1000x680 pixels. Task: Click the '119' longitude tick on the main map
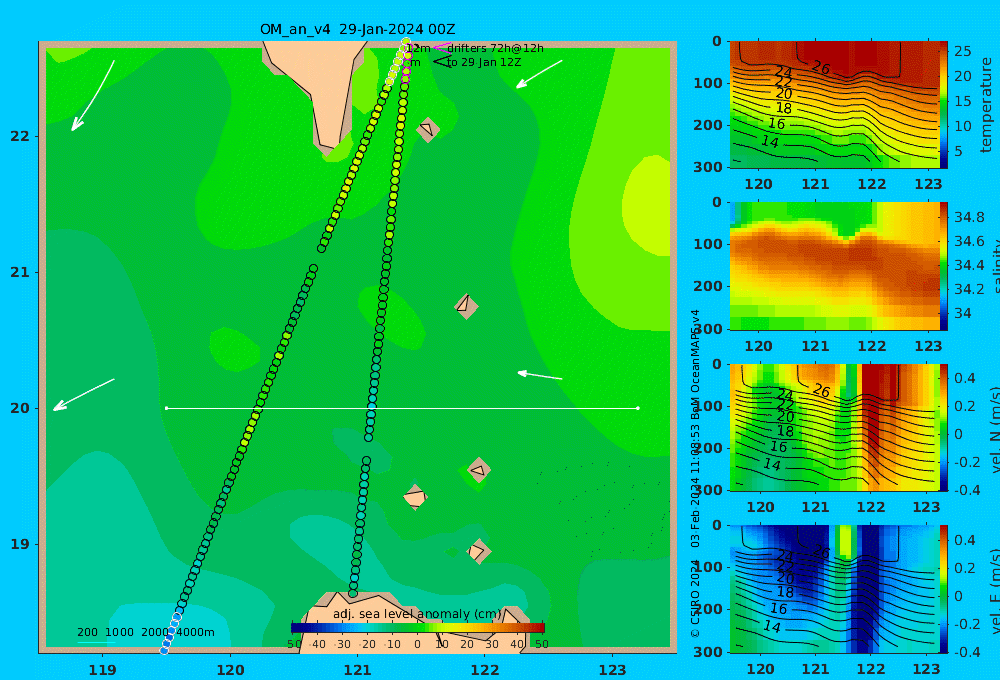click(x=103, y=670)
